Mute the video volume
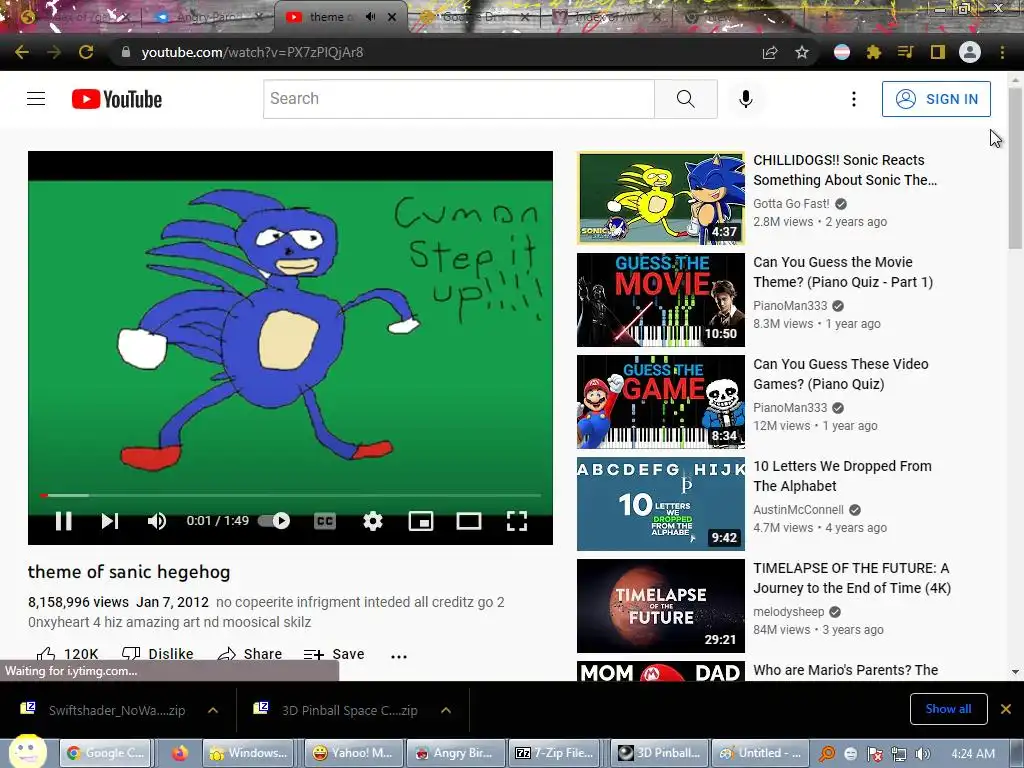The height and width of the screenshot is (768, 1024). 157,520
